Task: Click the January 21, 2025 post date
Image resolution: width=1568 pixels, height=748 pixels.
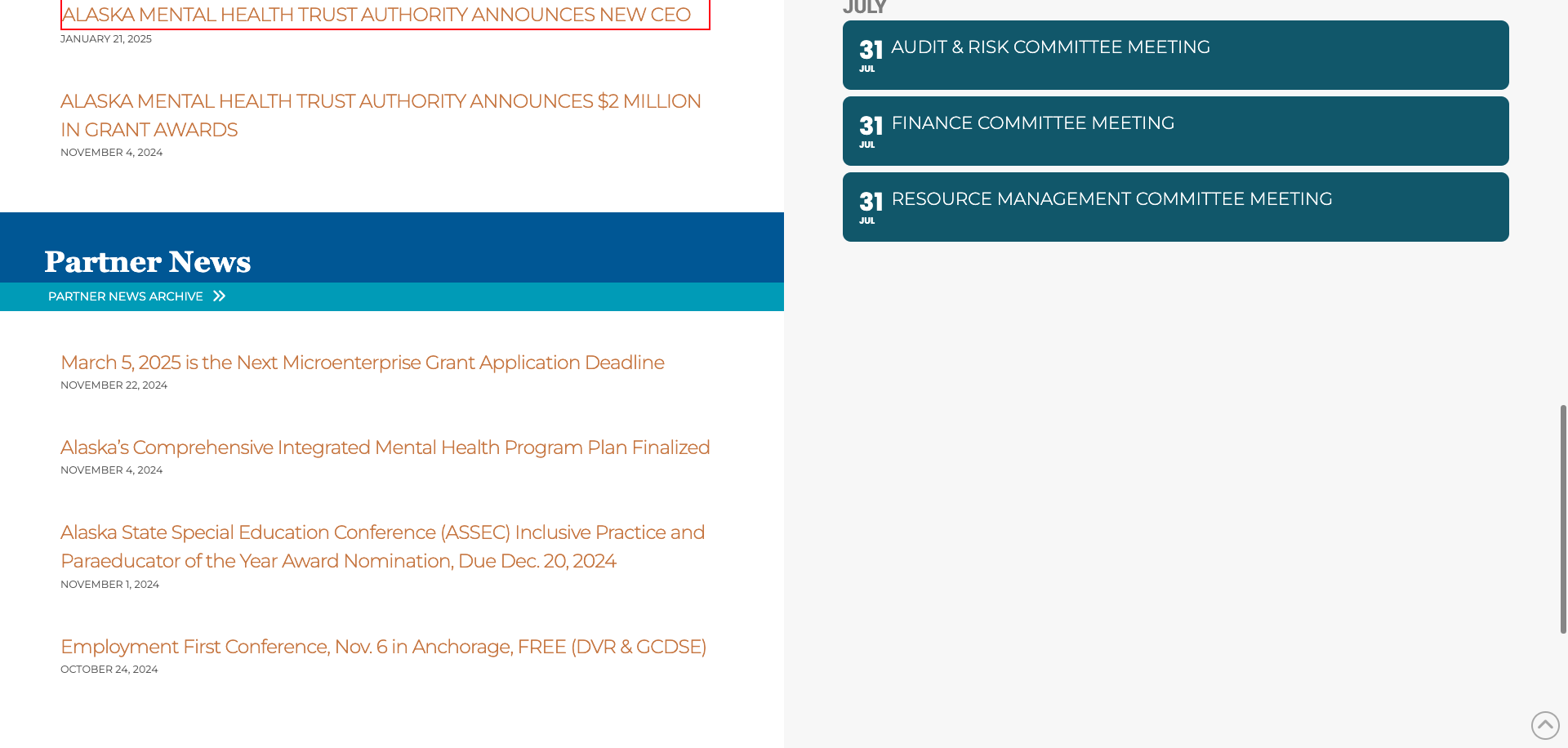Action: pos(106,39)
